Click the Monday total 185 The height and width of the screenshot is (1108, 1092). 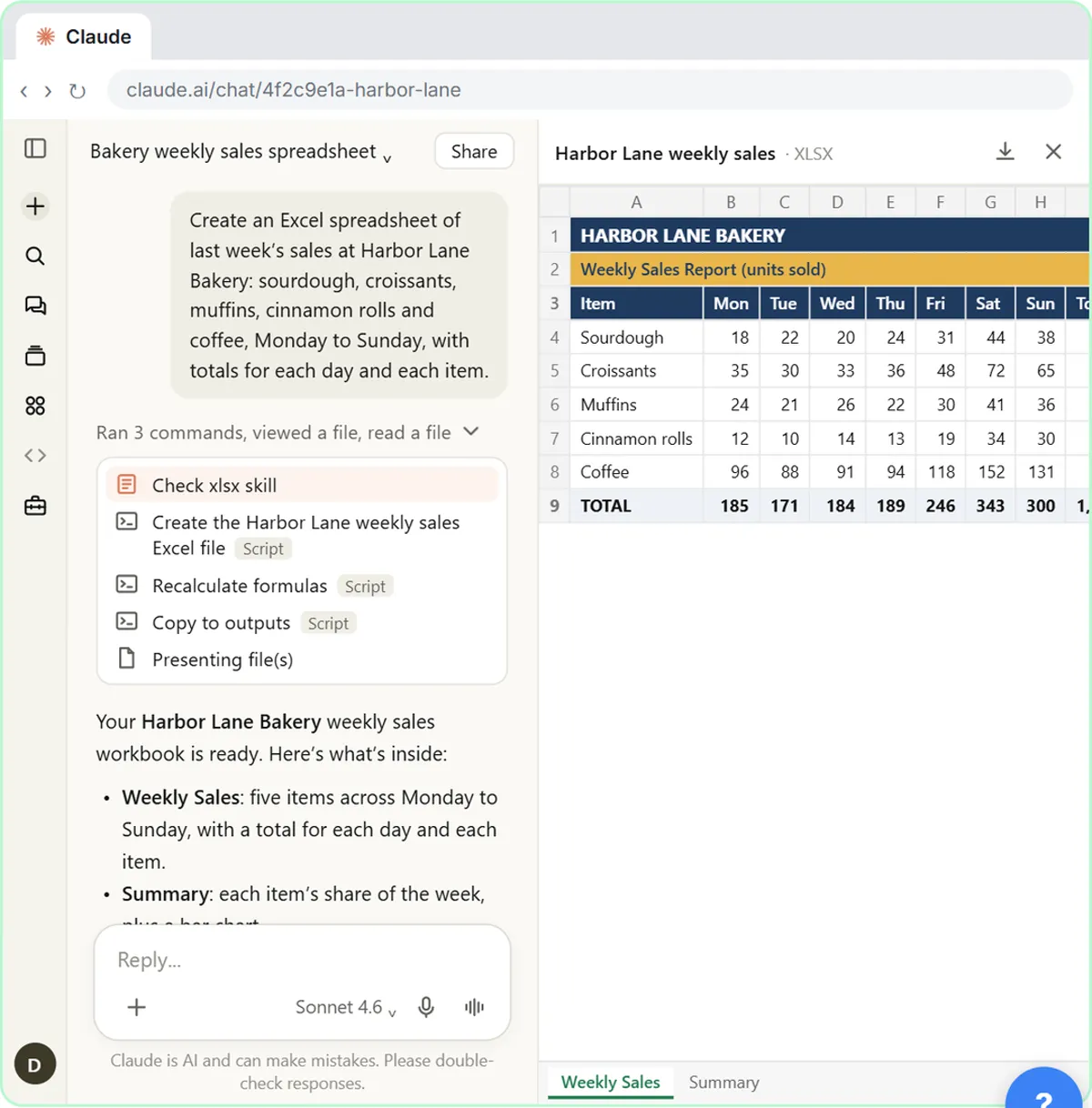tap(731, 506)
